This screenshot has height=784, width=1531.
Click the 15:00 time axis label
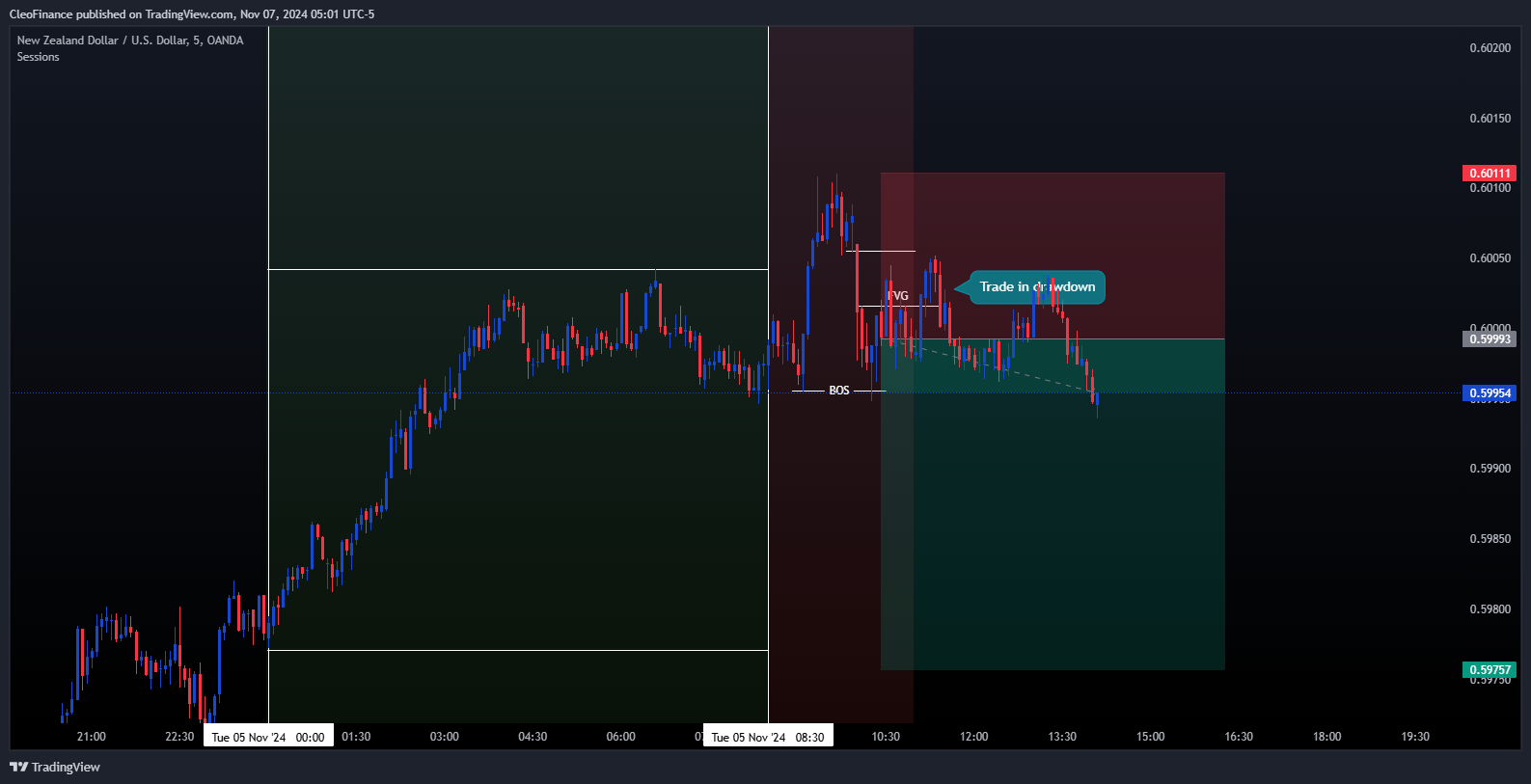point(1151,737)
